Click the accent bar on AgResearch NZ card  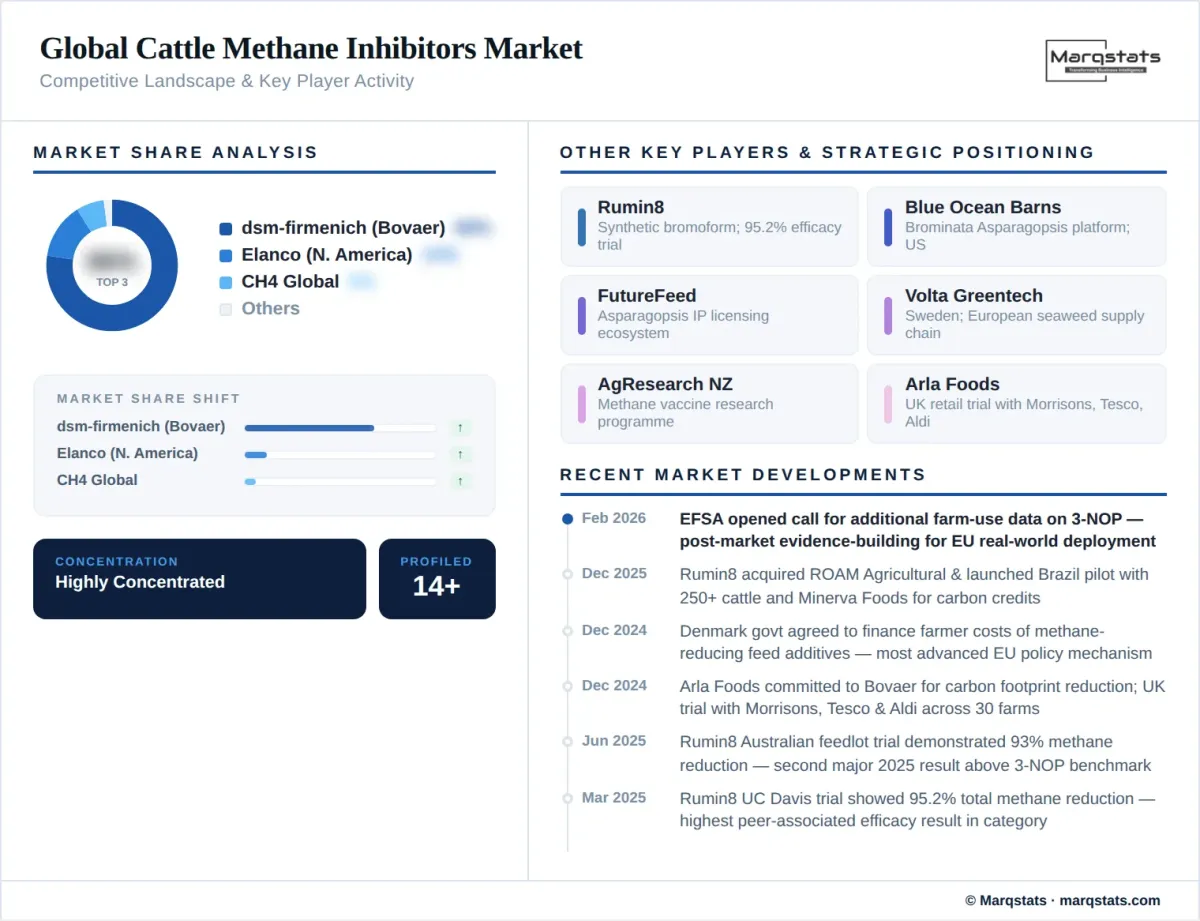[x=583, y=403]
